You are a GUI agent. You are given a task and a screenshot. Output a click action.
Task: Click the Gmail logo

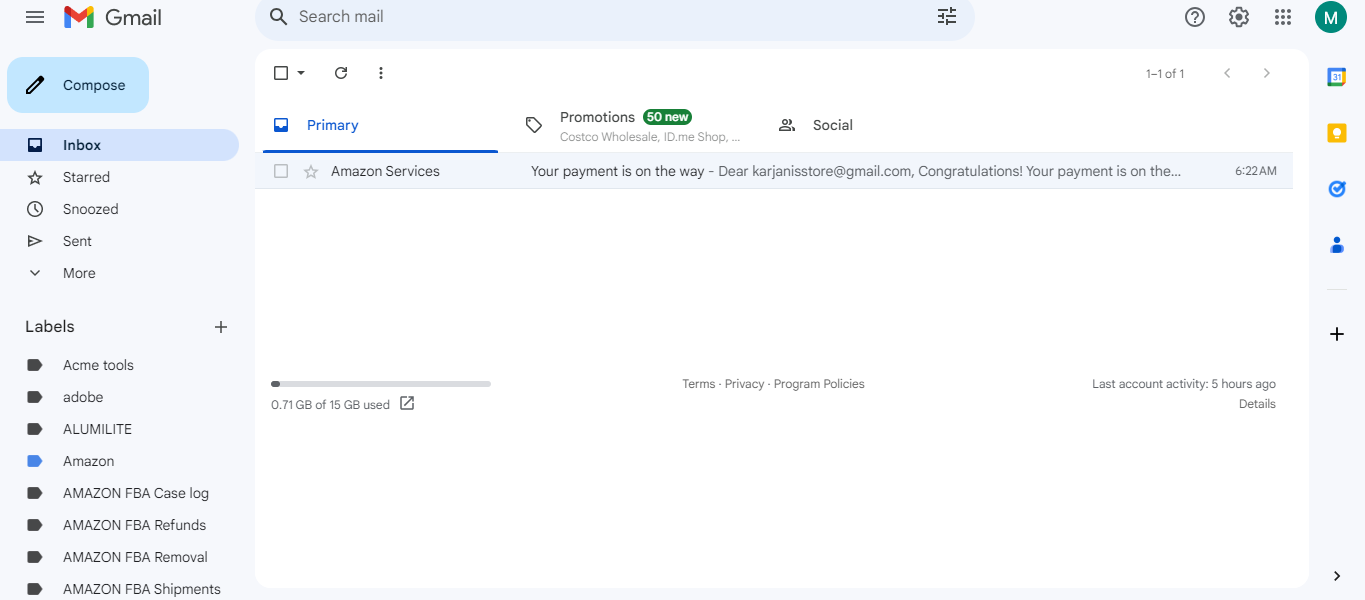[x=112, y=17]
